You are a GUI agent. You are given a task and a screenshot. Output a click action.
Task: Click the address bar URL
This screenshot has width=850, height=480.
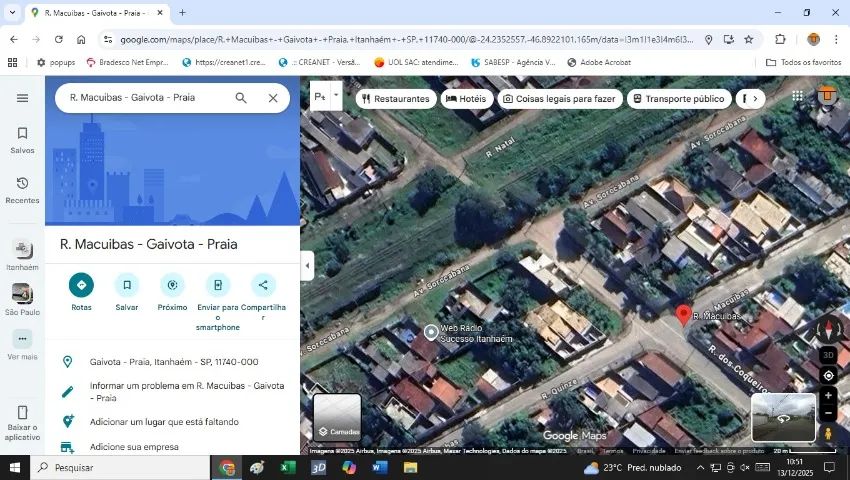tap(407, 40)
